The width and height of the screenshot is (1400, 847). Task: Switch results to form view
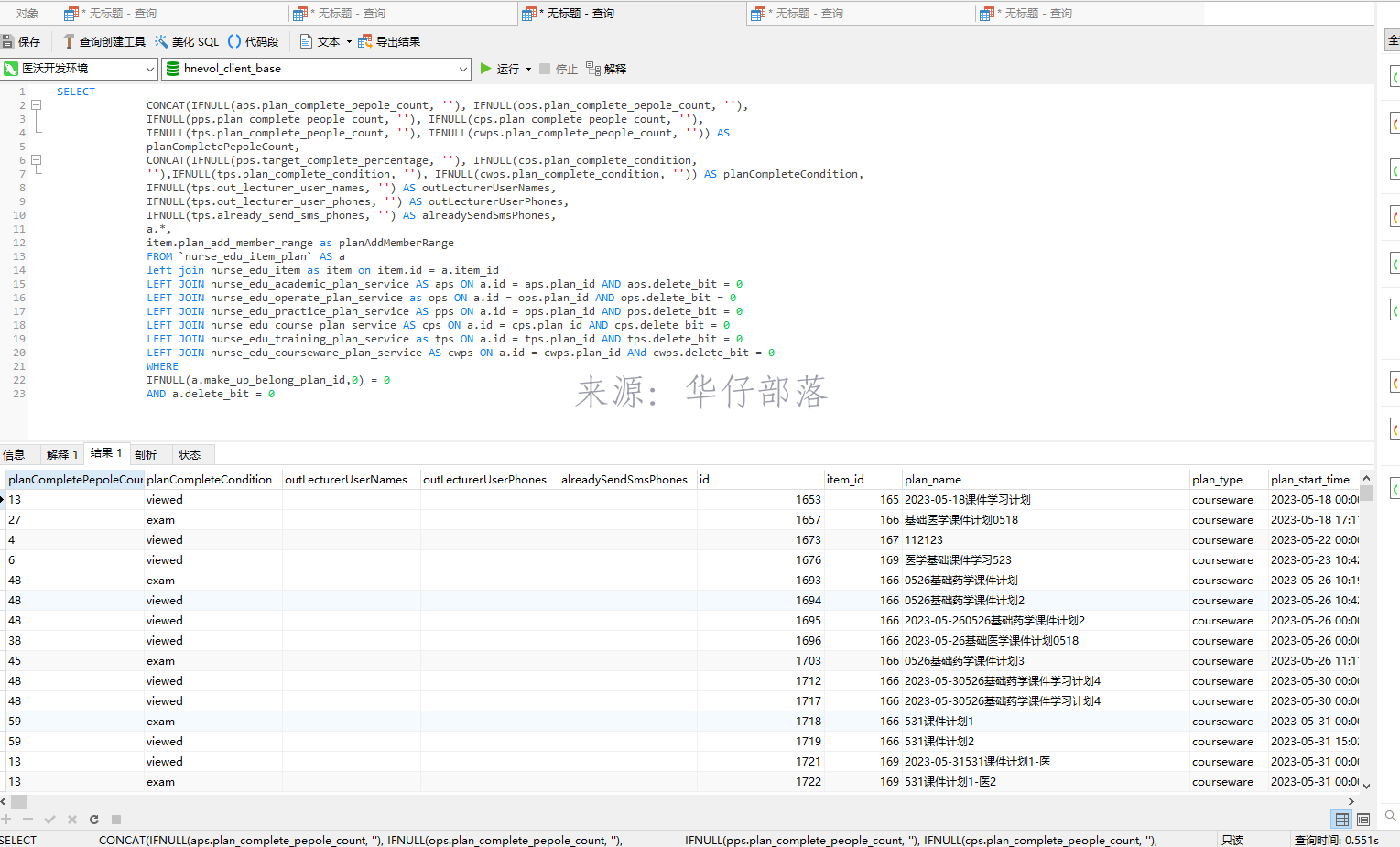pos(1363,820)
